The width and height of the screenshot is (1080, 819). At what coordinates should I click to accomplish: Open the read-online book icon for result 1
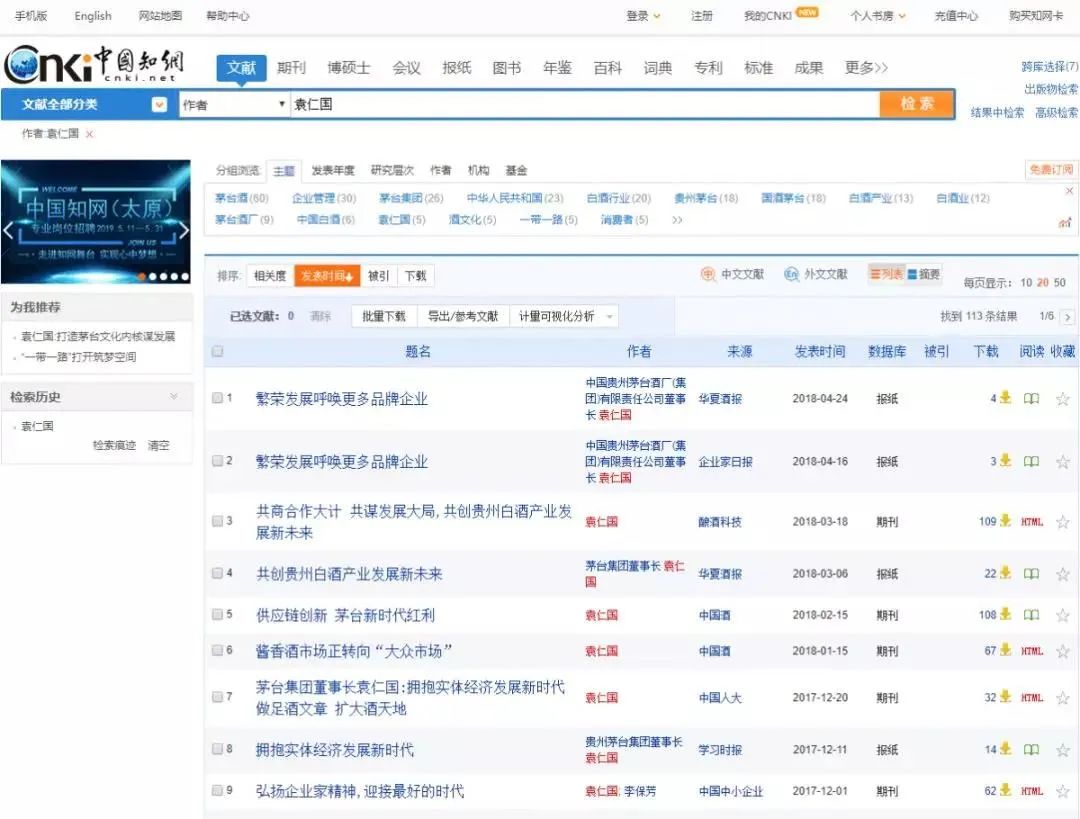point(1031,398)
